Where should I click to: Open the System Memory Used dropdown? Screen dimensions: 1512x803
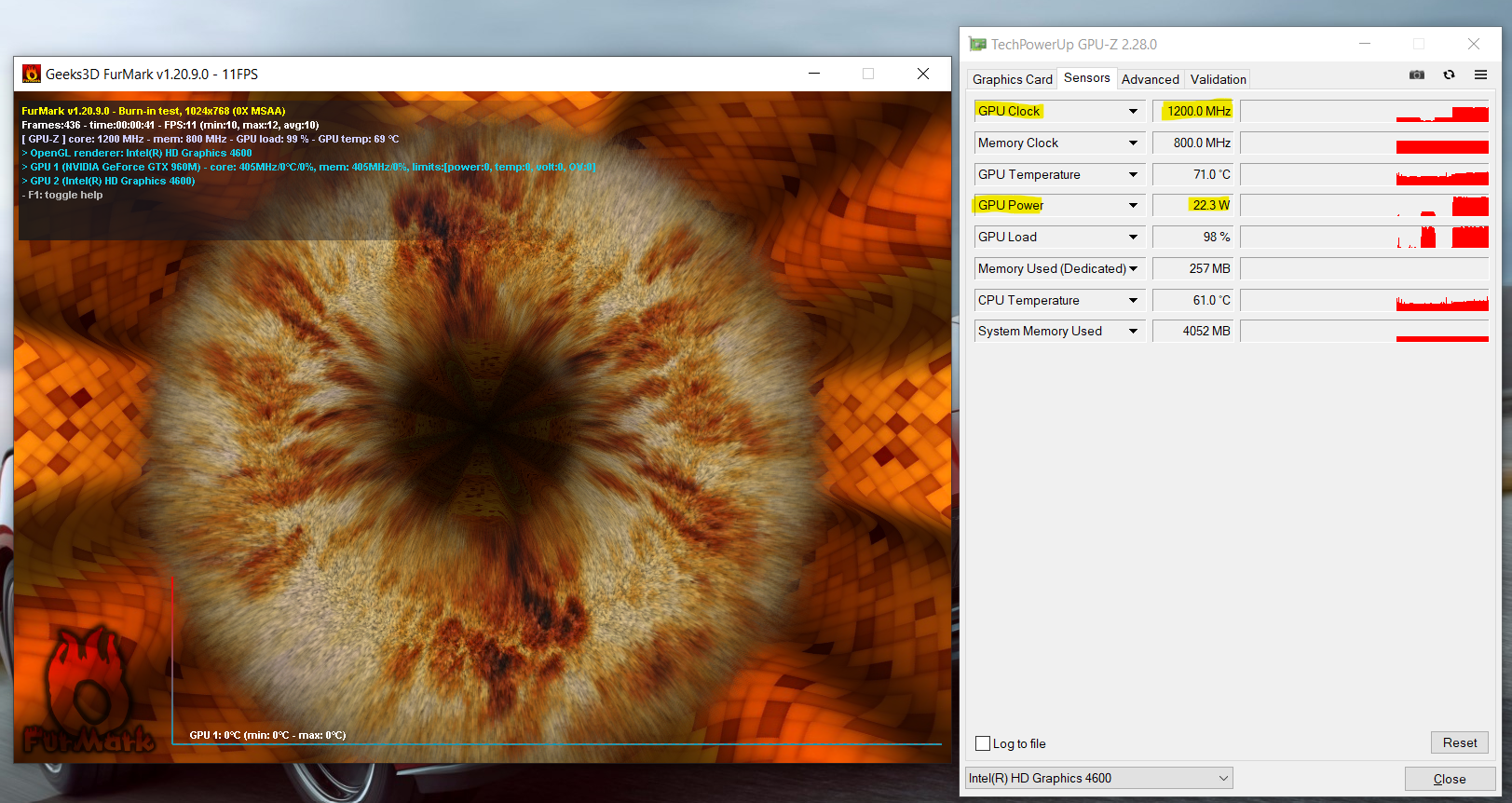coord(1133,331)
